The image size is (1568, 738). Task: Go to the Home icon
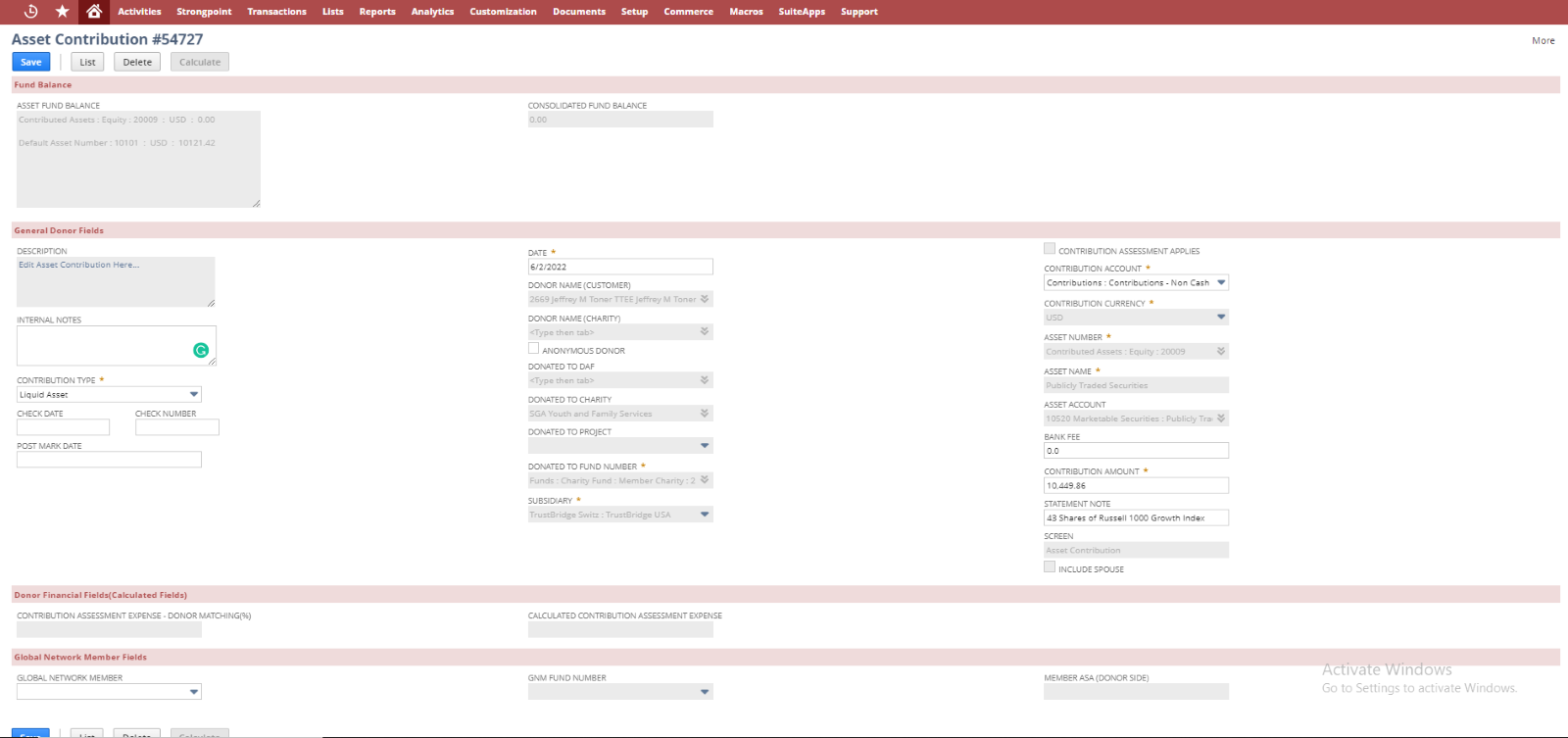[x=94, y=12]
